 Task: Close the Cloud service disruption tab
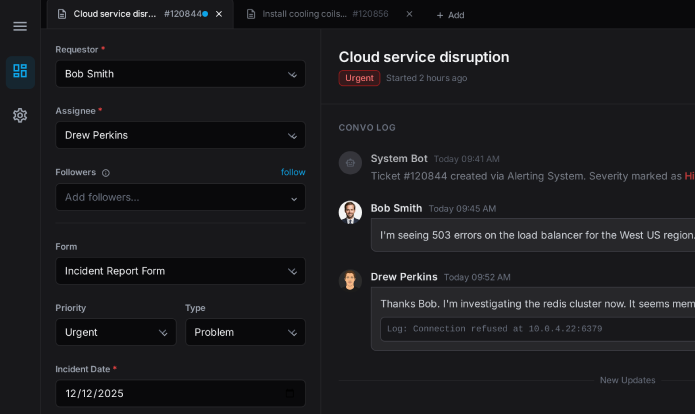pyautogui.click(x=219, y=14)
